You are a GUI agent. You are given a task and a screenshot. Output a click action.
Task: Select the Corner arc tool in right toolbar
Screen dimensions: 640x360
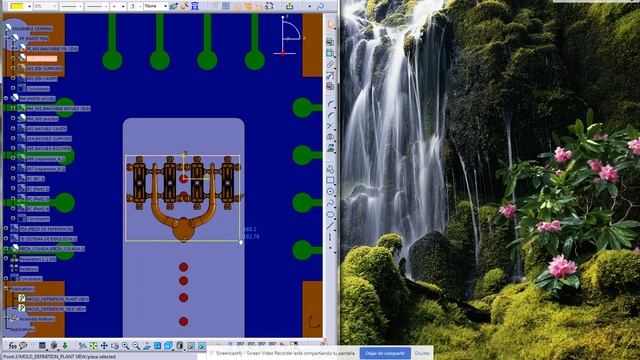tap(330, 104)
